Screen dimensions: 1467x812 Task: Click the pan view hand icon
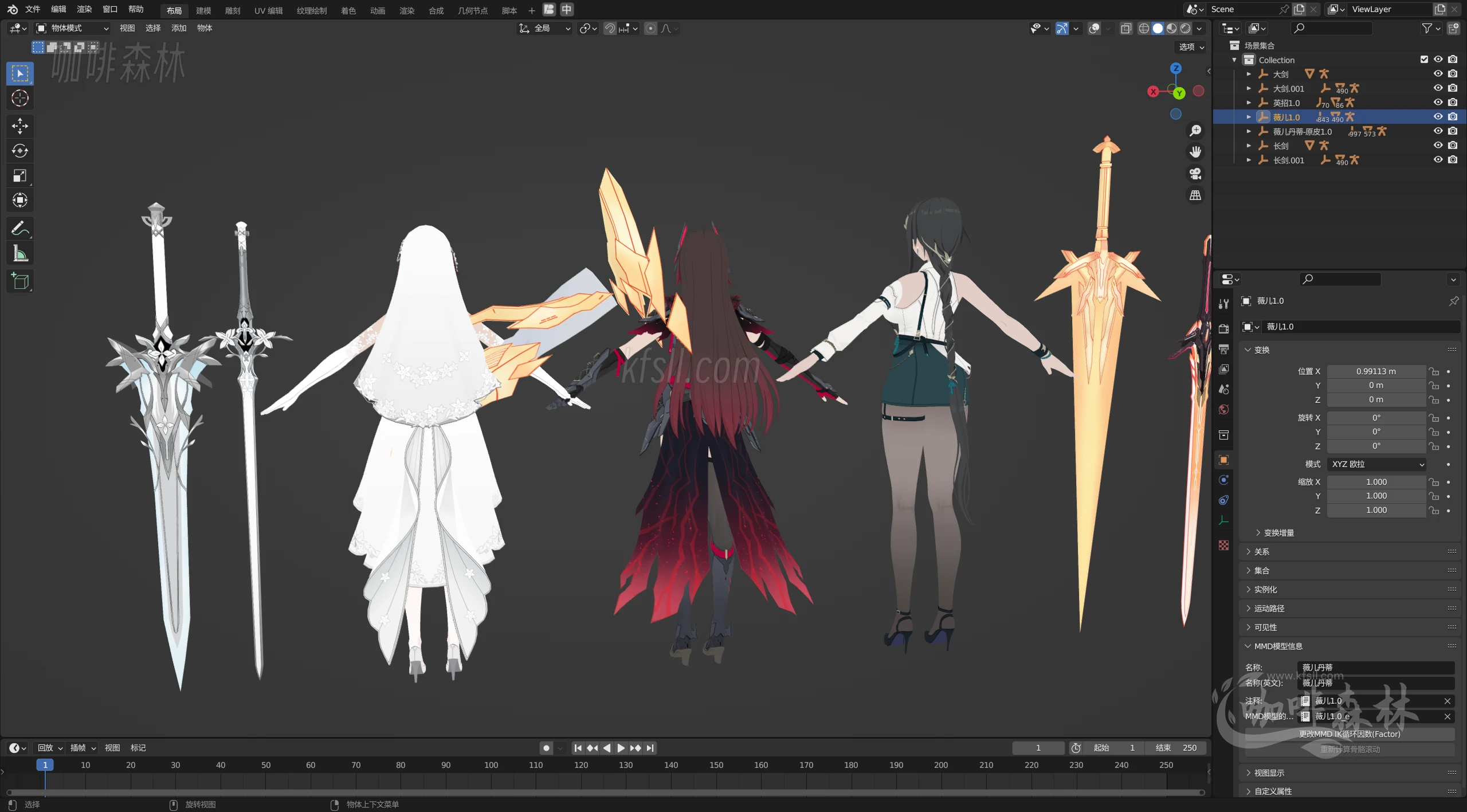tap(1195, 152)
